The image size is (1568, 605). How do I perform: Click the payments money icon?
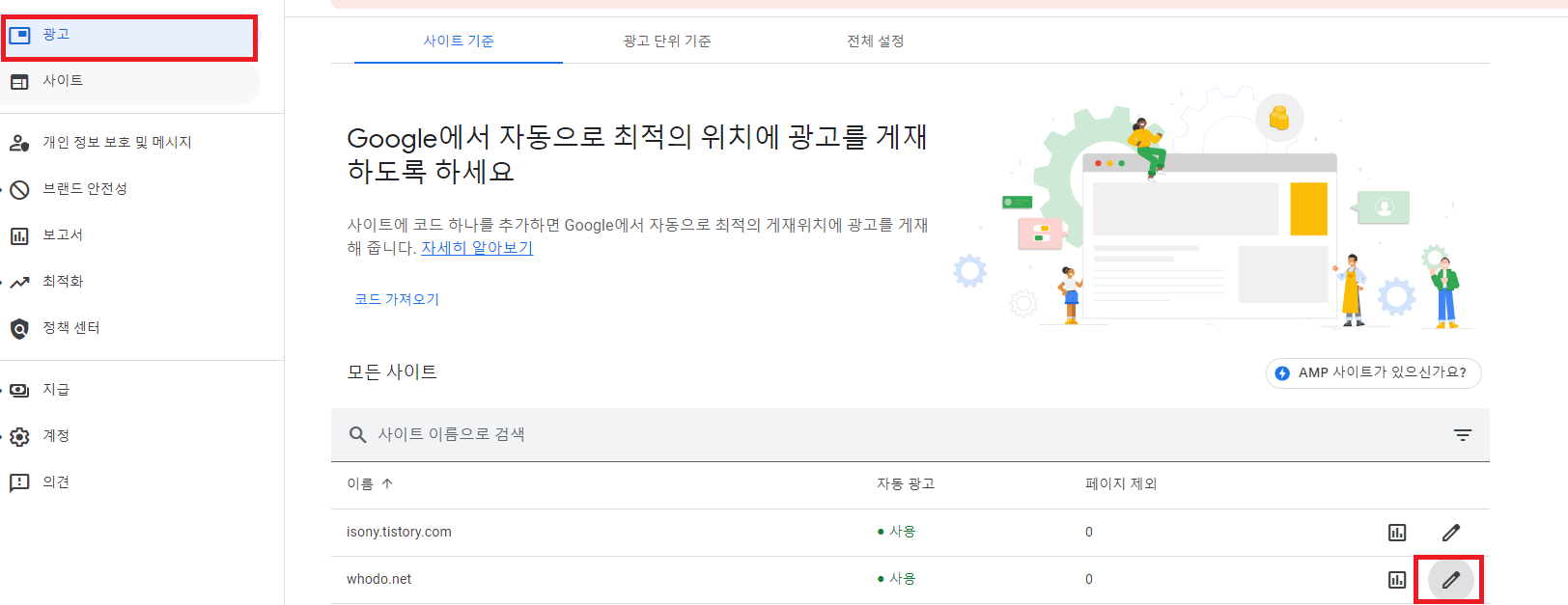point(19,390)
